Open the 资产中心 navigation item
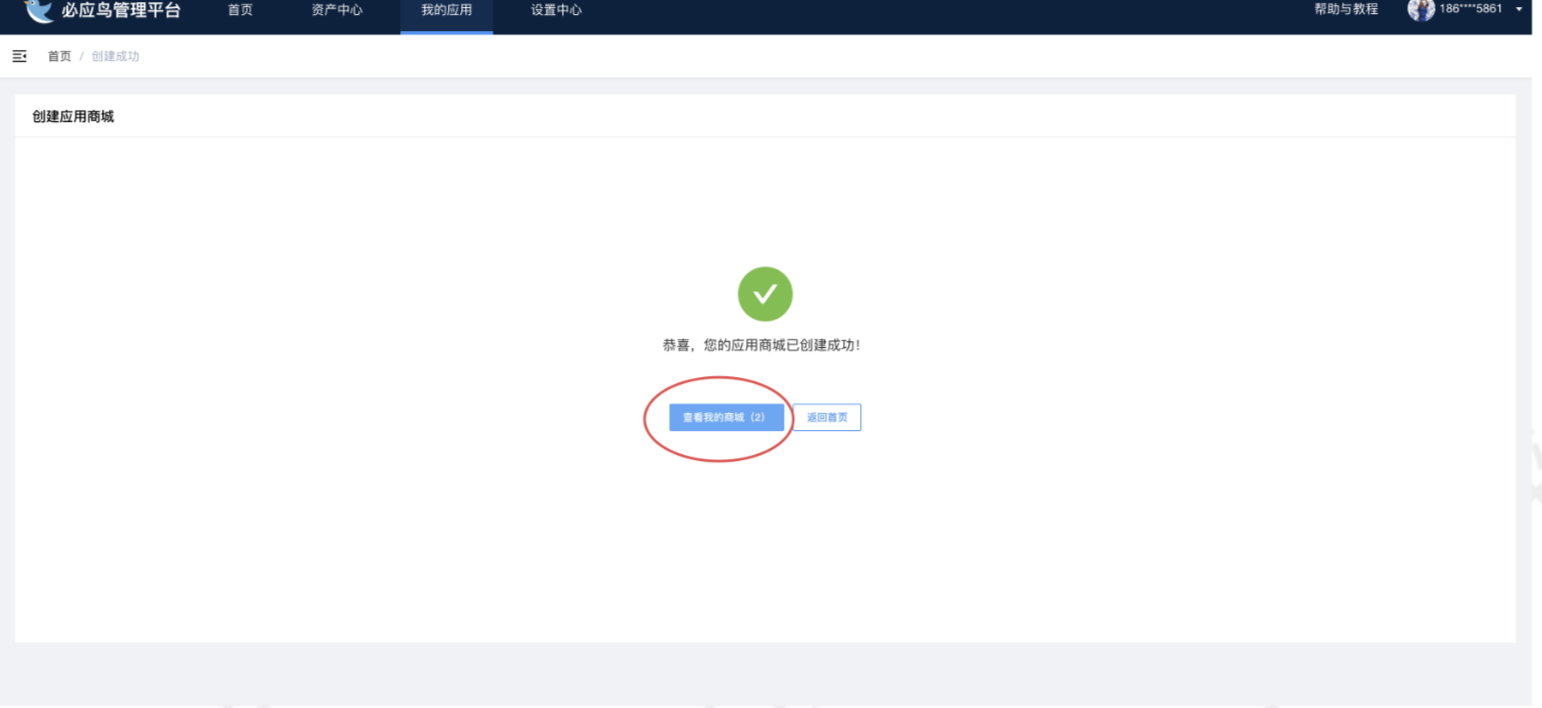The width and height of the screenshot is (1542, 708). 337,10
